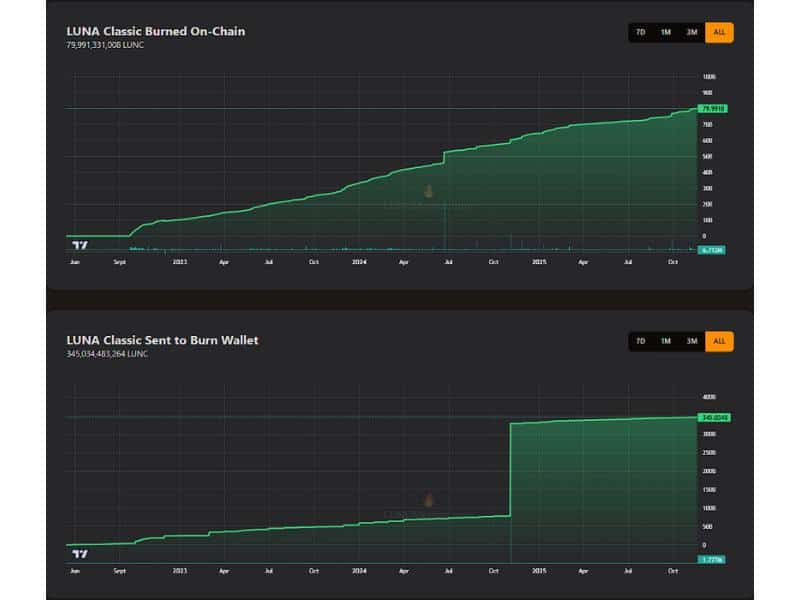800x600 pixels.
Task: Show 3M range on Burn Wallet chart
Action: tap(692, 341)
